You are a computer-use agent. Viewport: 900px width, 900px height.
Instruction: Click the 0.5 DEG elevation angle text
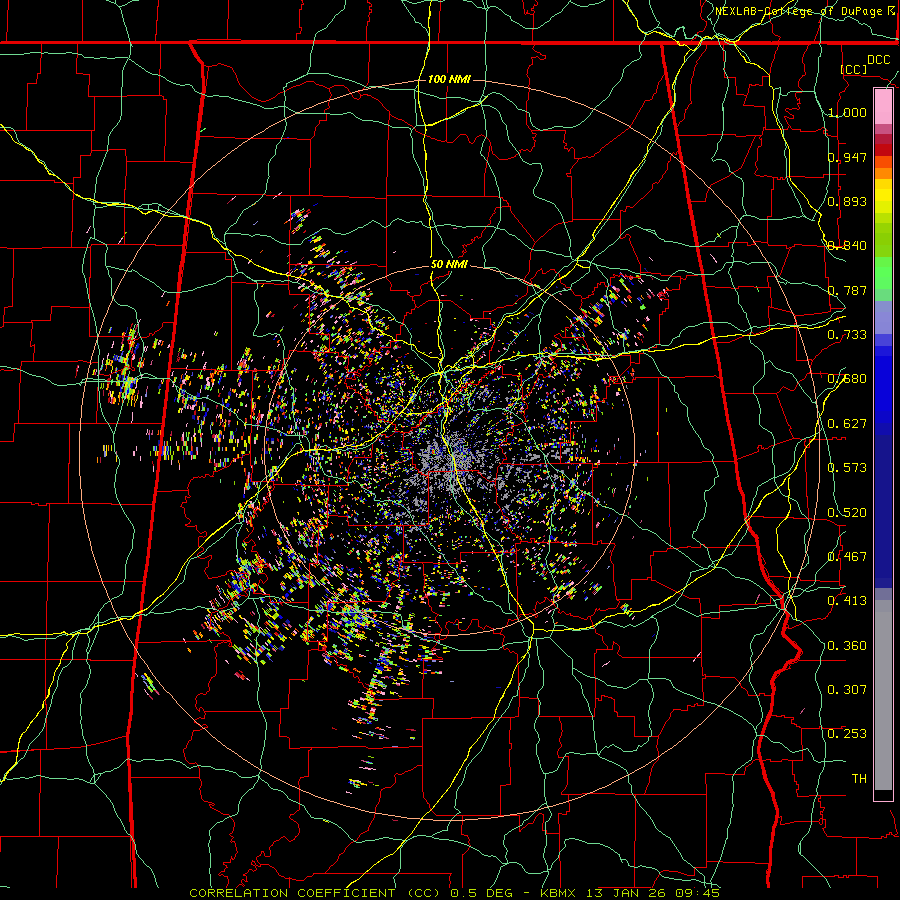click(482, 893)
